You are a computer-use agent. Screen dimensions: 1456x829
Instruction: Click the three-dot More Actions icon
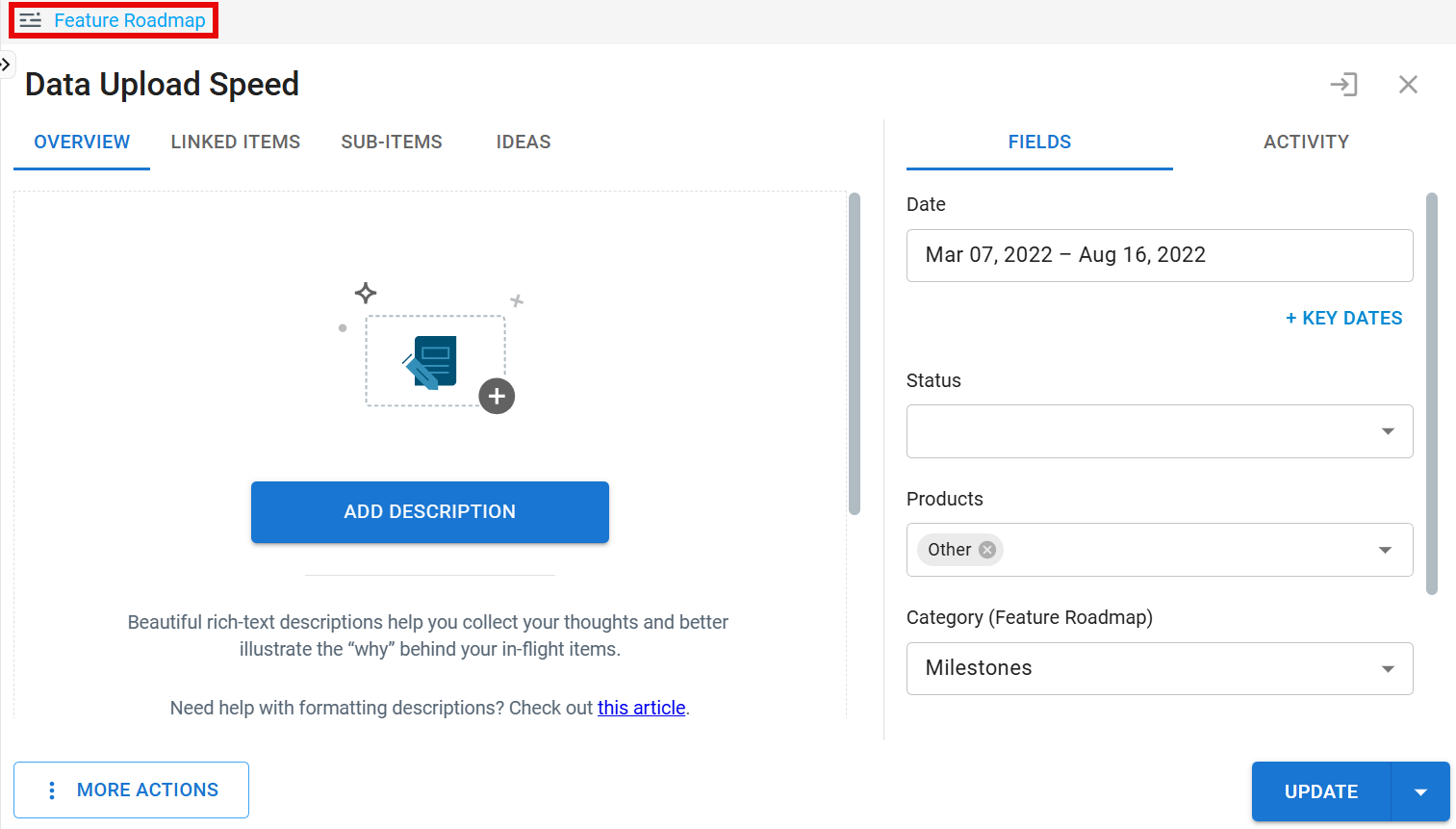click(52, 790)
